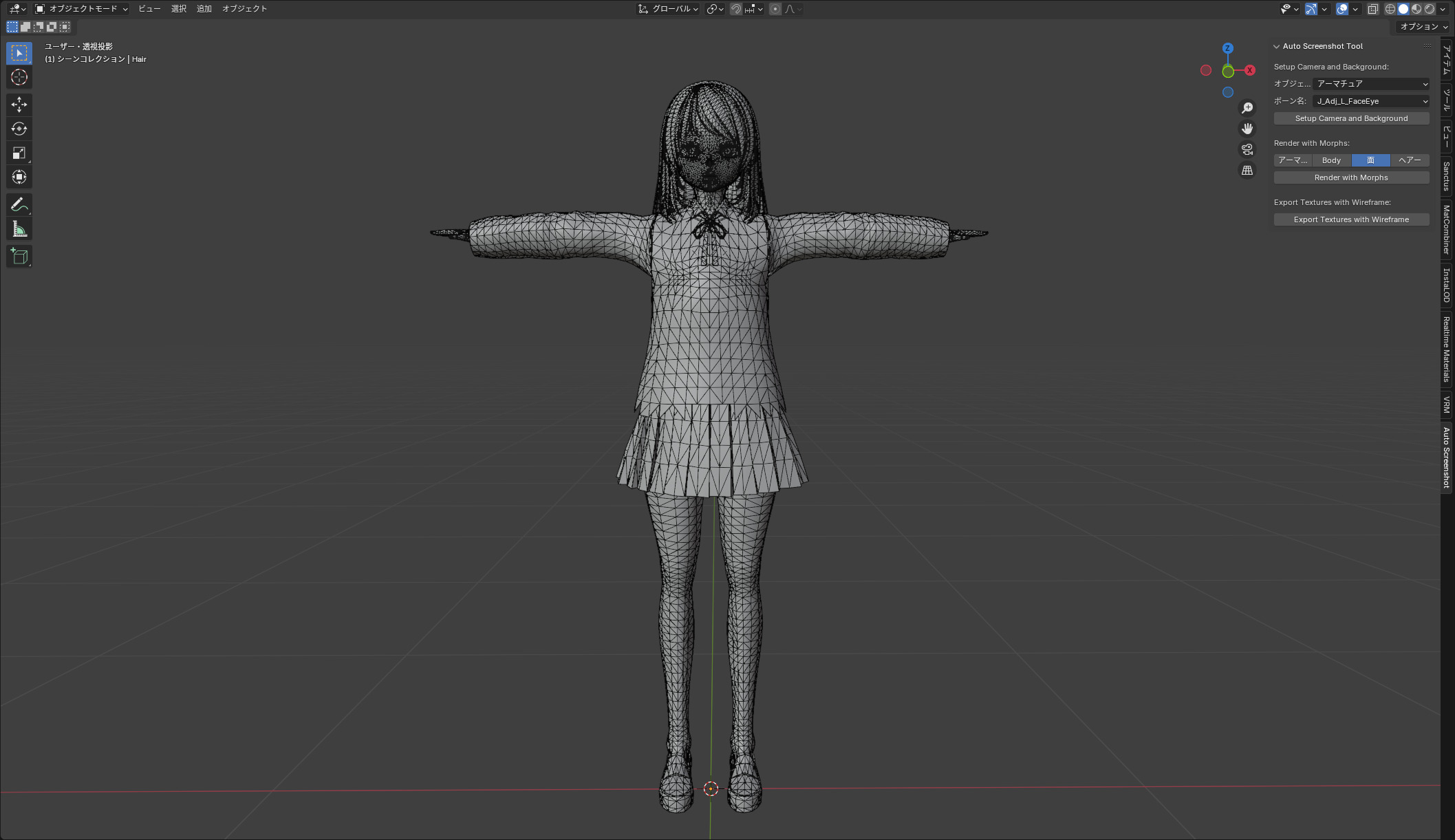Open the gizmo options dropdown arrow
The image size is (1455, 840).
tap(1324, 9)
